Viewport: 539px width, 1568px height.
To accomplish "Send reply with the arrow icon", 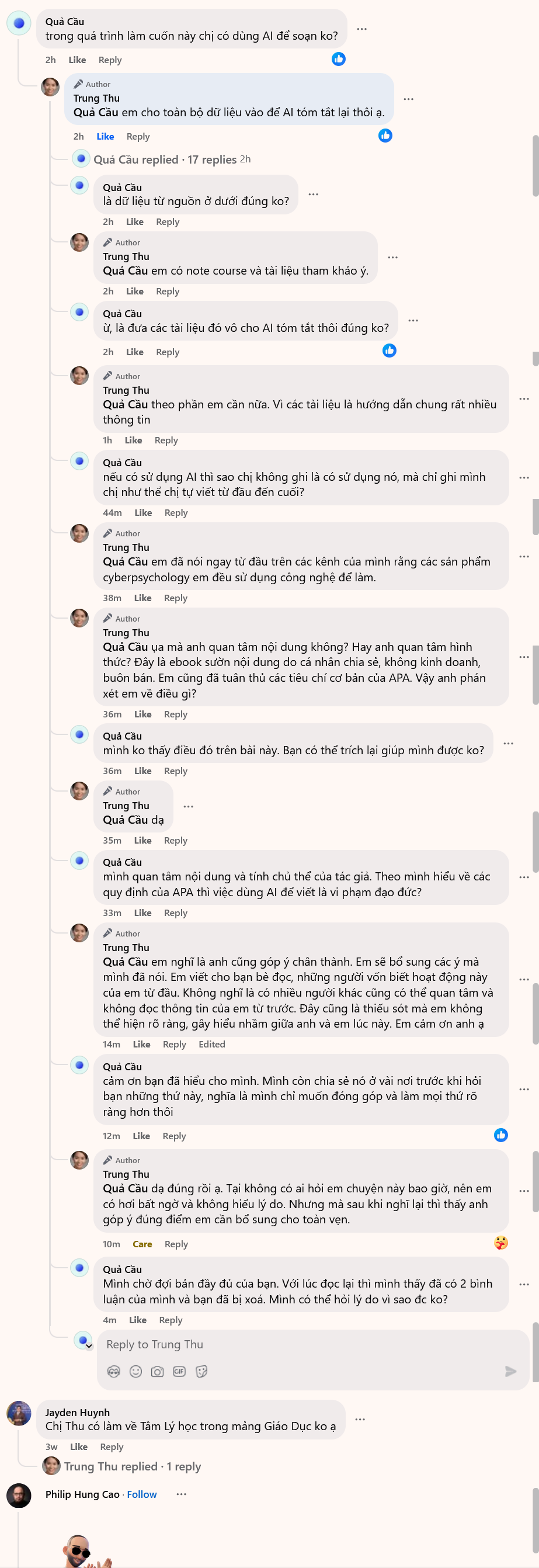I will [x=510, y=1371].
